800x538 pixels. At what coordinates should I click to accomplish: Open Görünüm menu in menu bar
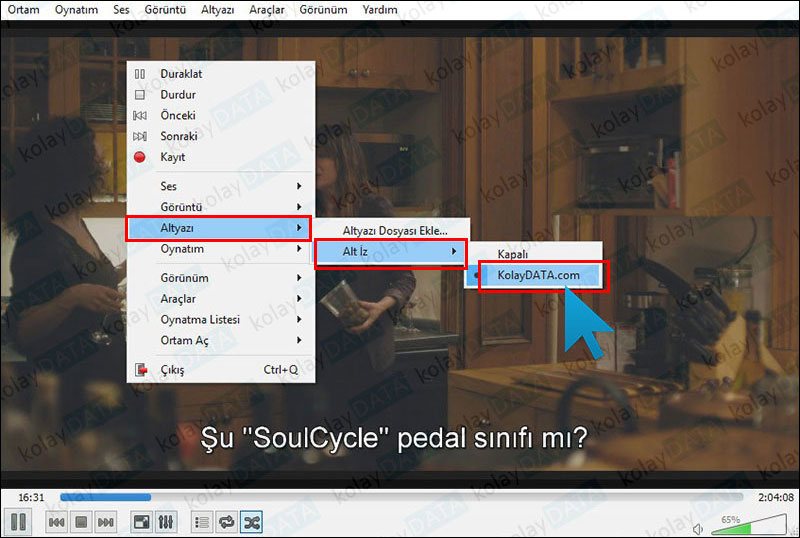click(323, 9)
